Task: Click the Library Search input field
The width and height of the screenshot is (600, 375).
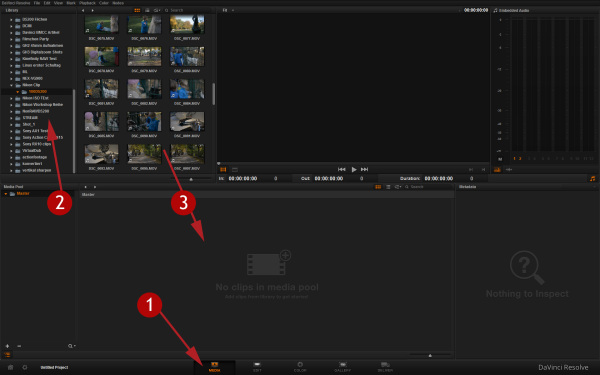Action: click(189, 10)
